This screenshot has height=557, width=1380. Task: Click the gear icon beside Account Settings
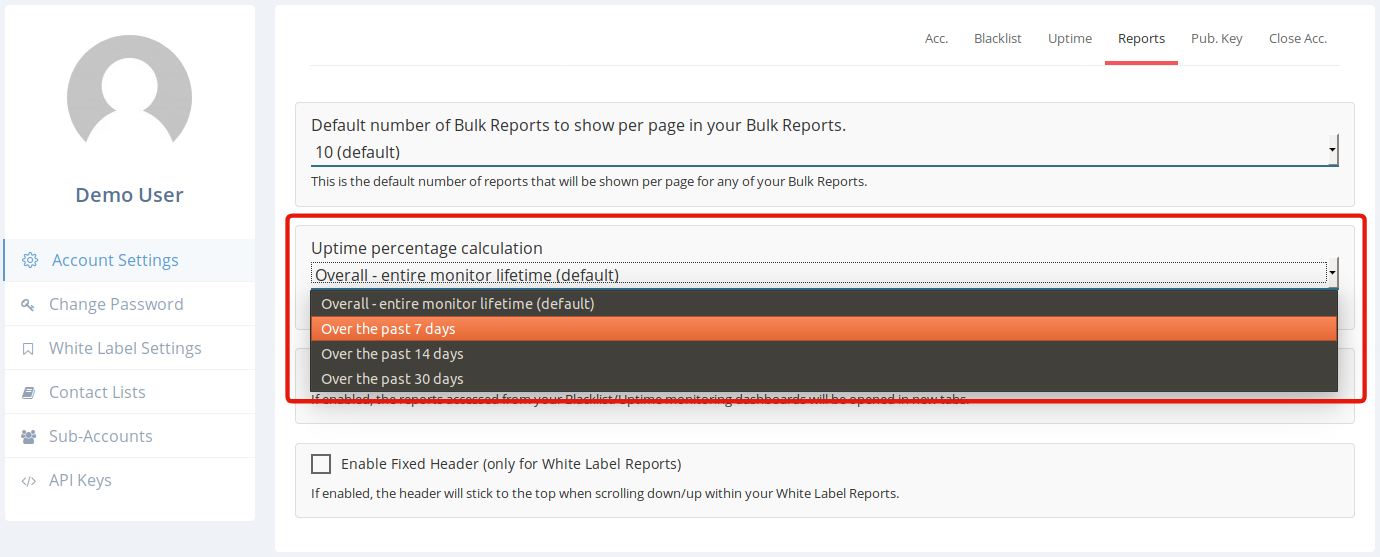[30, 260]
